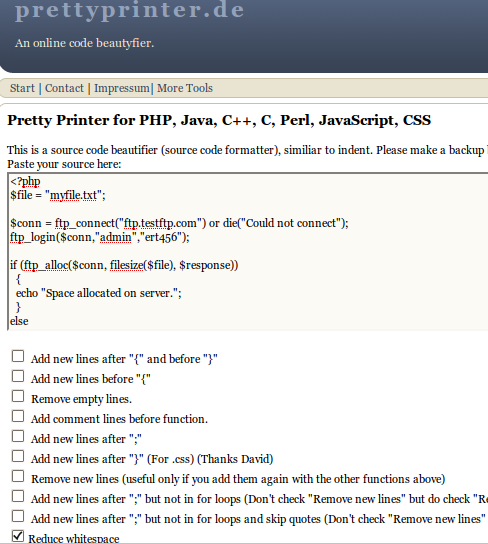Click the 'Pretty Printer for PHP, Java' heading
The image size is (488, 544).
[x=219, y=120]
